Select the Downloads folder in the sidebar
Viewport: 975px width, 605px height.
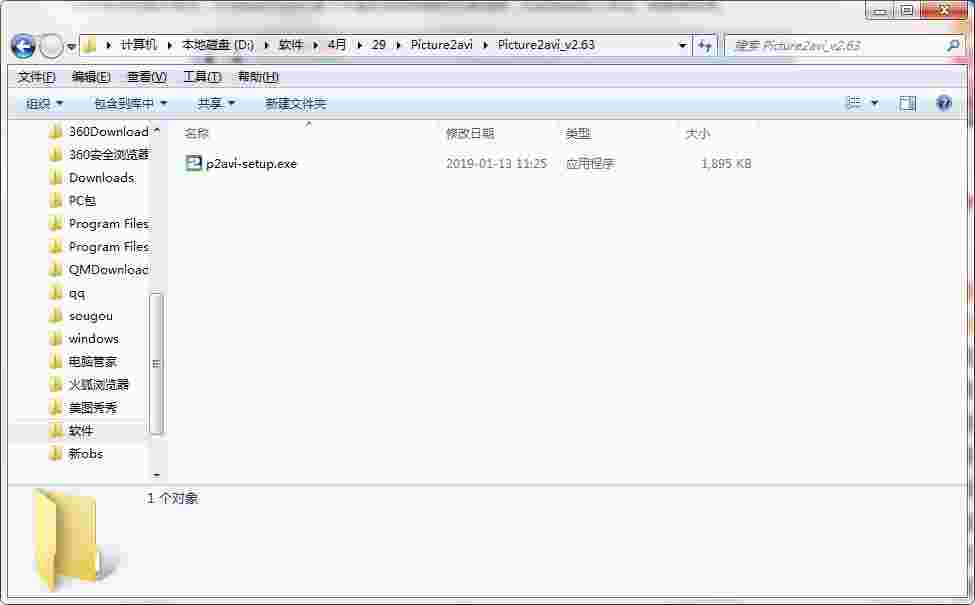click(x=101, y=178)
